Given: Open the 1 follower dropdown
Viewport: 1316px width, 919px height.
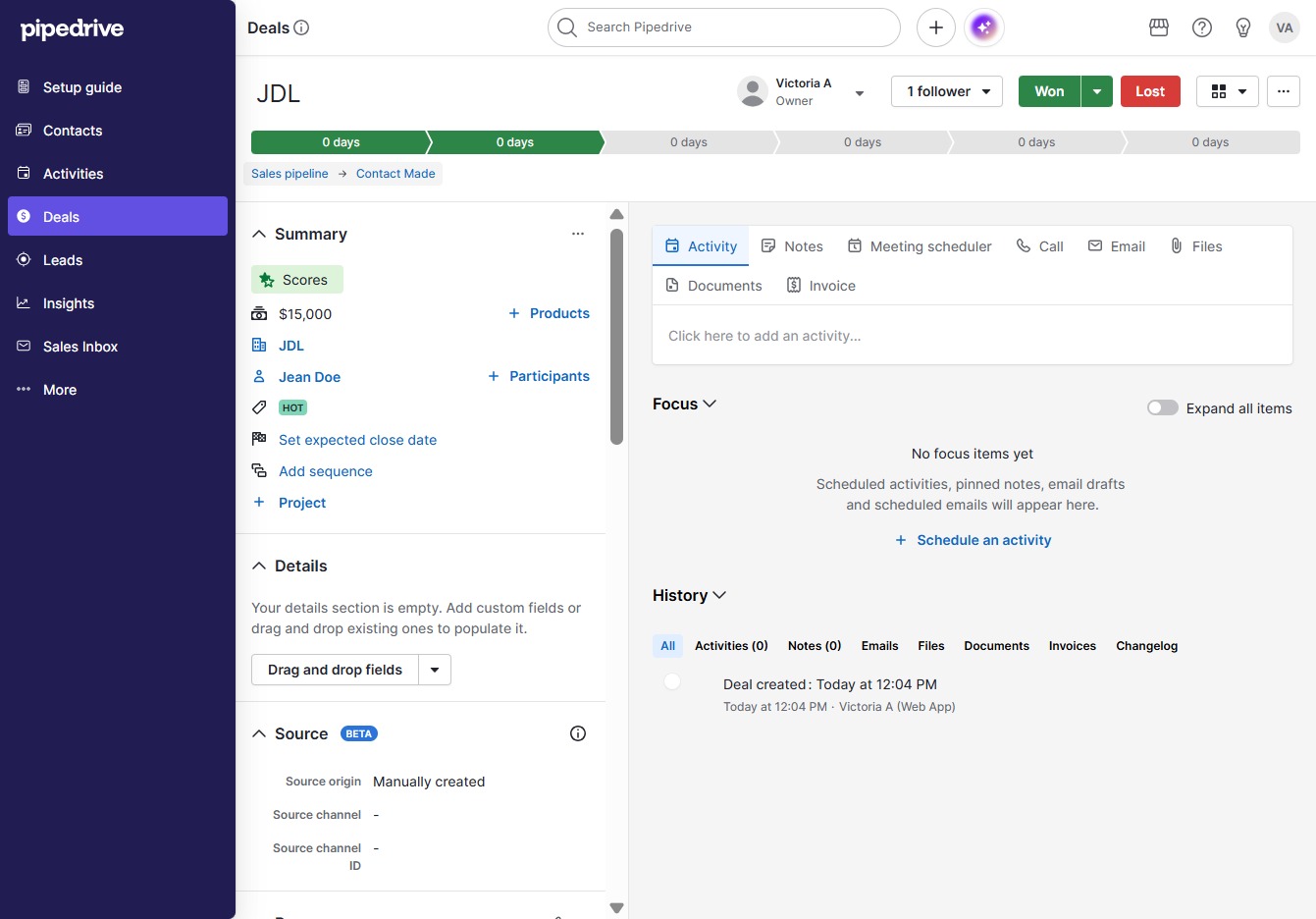Looking at the screenshot, I should 947,91.
